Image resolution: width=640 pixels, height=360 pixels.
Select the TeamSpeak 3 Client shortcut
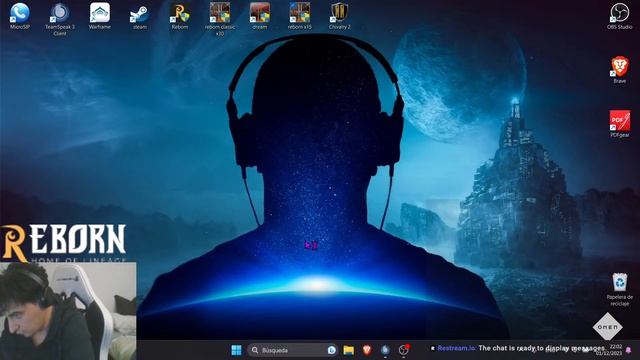pyautogui.click(x=60, y=19)
